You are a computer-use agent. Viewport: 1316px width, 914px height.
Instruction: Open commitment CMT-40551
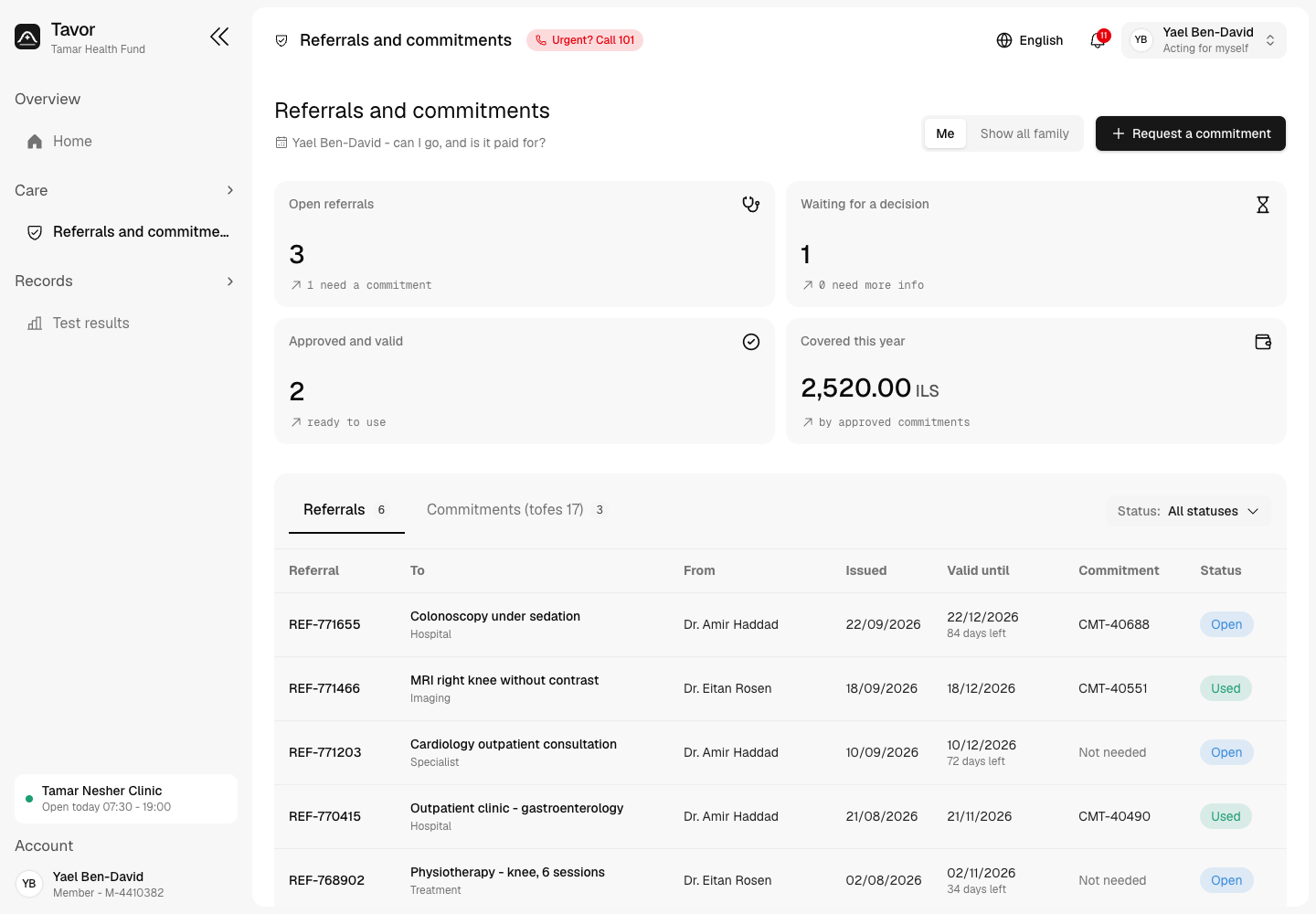tap(1113, 689)
